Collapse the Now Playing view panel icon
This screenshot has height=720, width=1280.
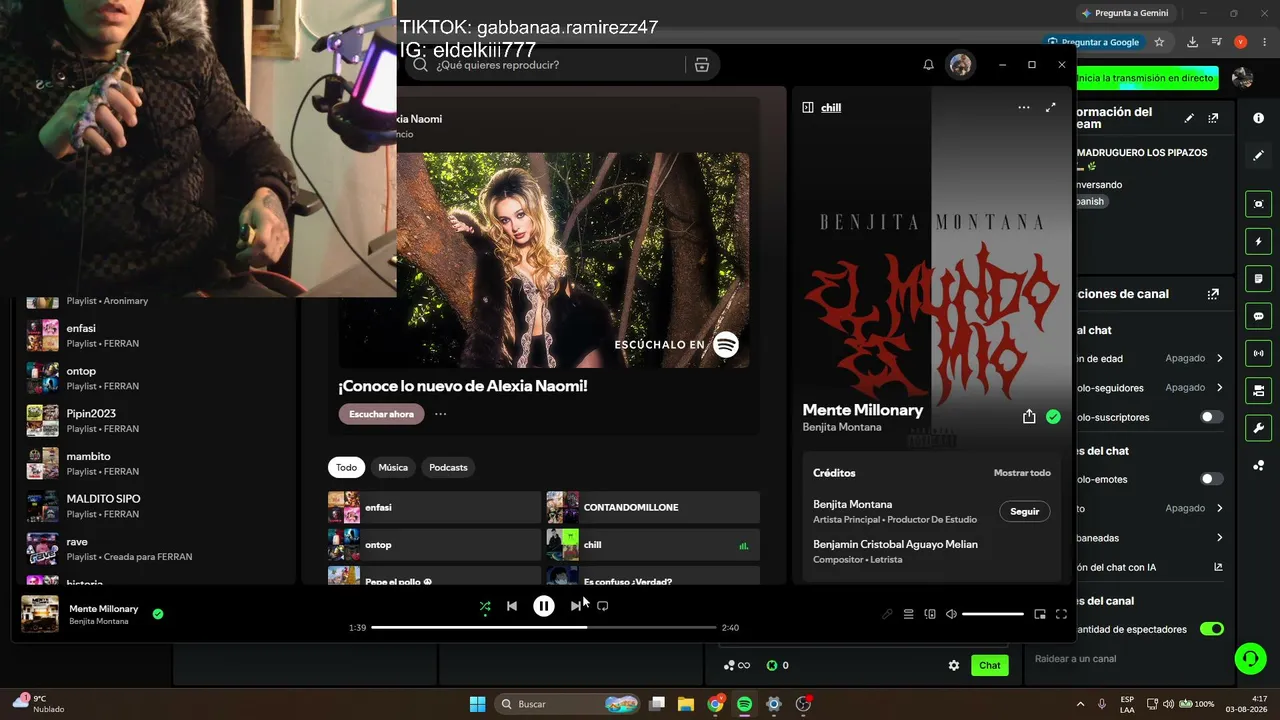(808, 107)
